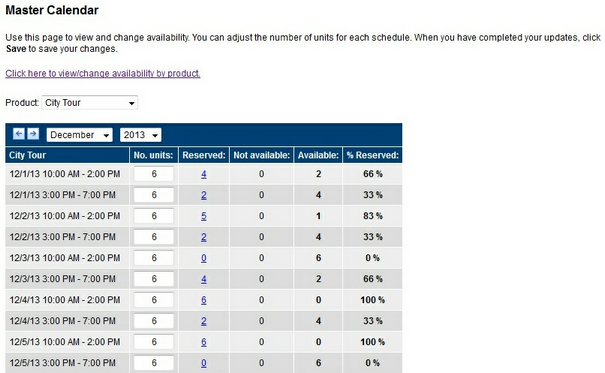Viewport: 605px width, 373px height.
Task: Open reserved count for 12/3/13 10:00 AM
Action: pyautogui.click(x=203, y=258)
